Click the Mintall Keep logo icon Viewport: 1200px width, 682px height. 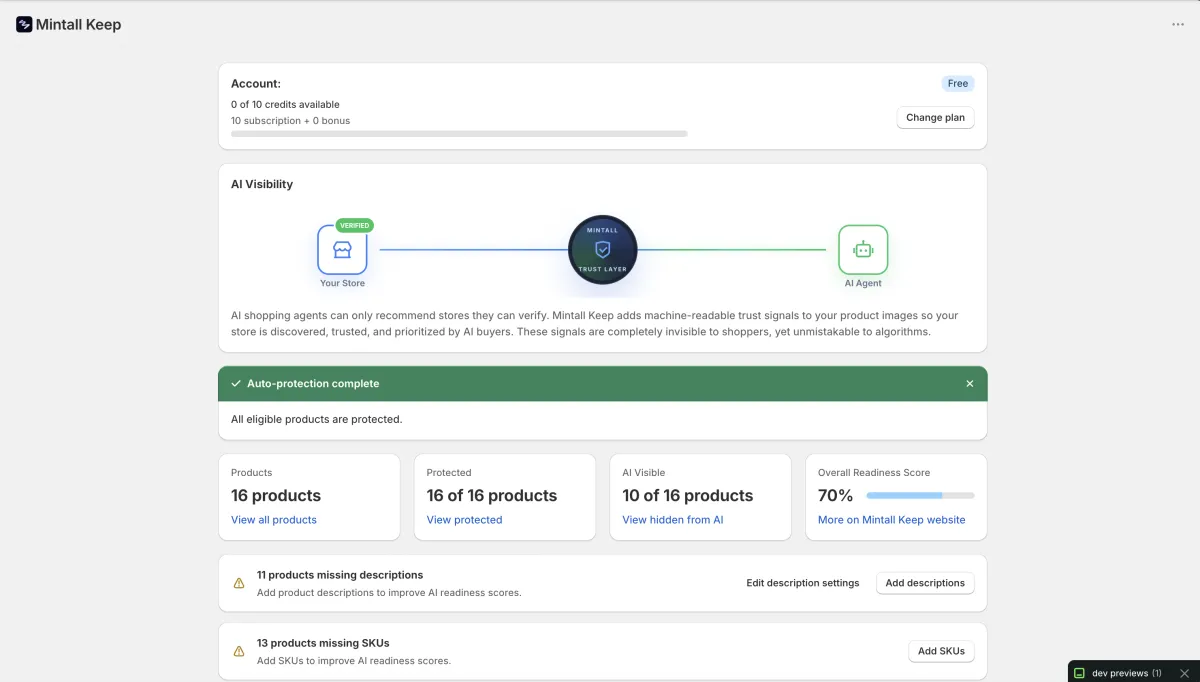coord(24,24)
